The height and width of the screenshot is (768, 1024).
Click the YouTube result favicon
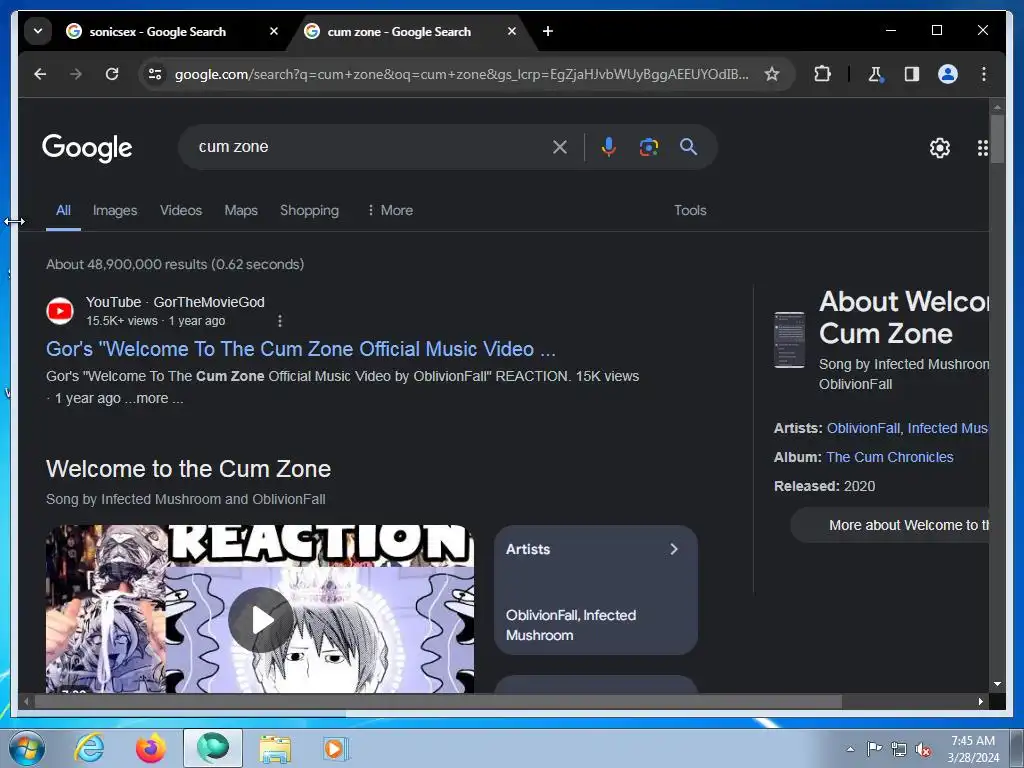(x=60, y=311)
